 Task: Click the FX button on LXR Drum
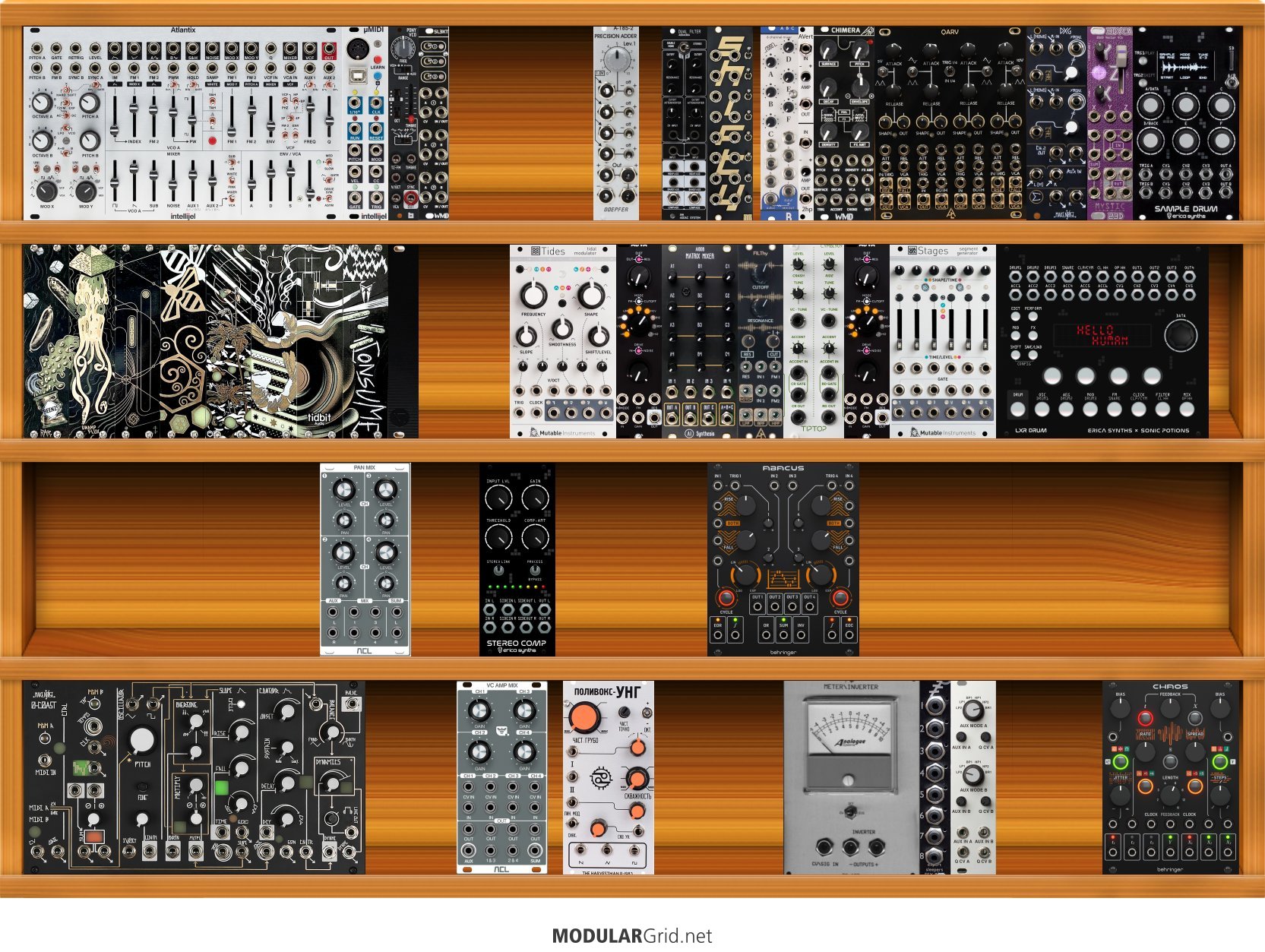click(1033, 335)
